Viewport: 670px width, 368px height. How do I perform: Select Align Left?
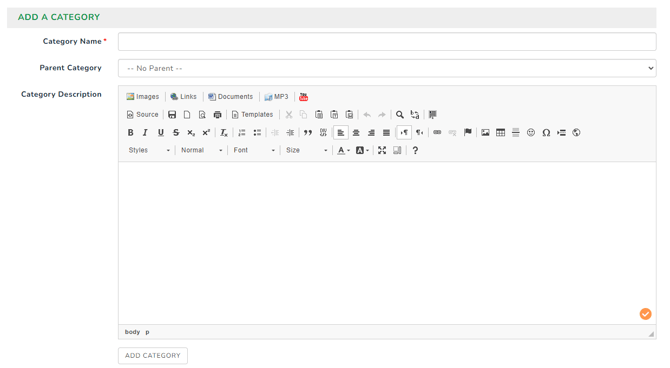pyautogui.click(x=341, y=132)
